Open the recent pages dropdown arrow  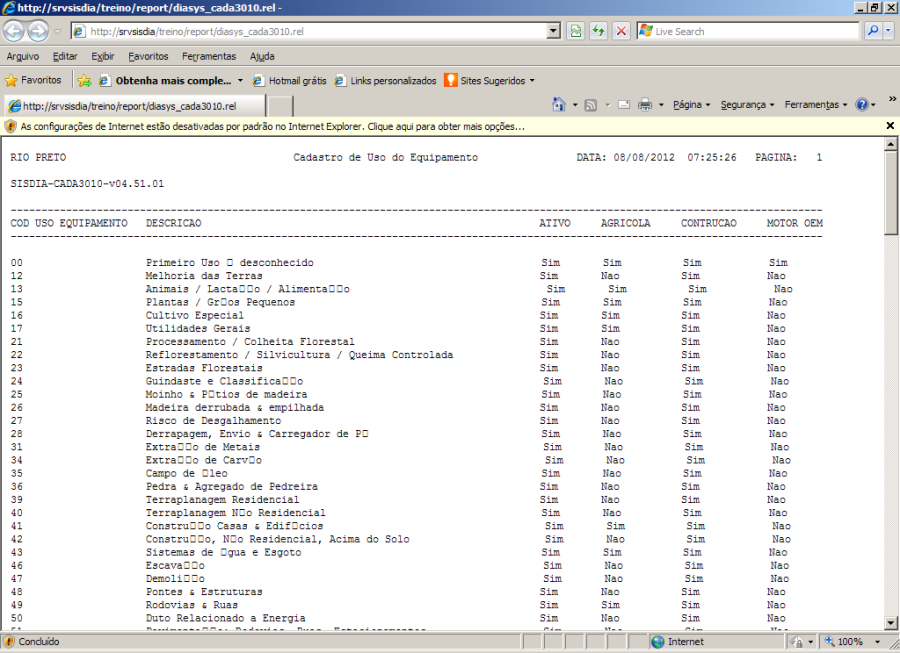(x=57, y=32)
